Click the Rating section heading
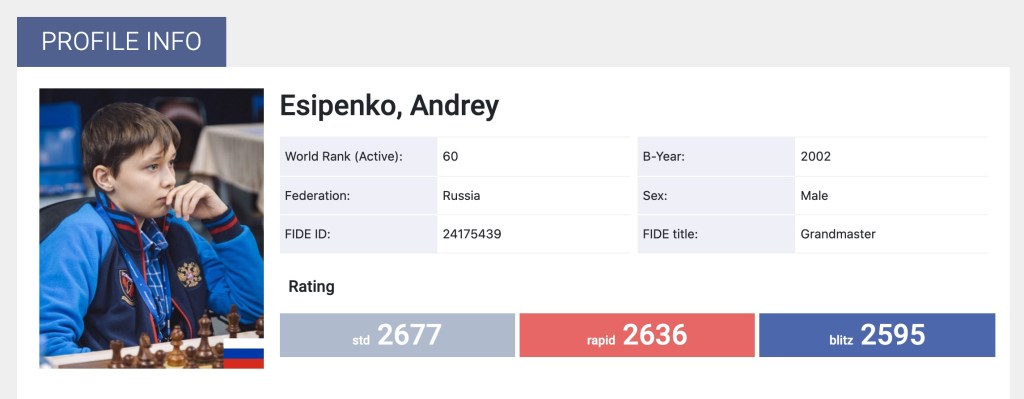This screenshot has width=1024, height=399. click(312, 287)
